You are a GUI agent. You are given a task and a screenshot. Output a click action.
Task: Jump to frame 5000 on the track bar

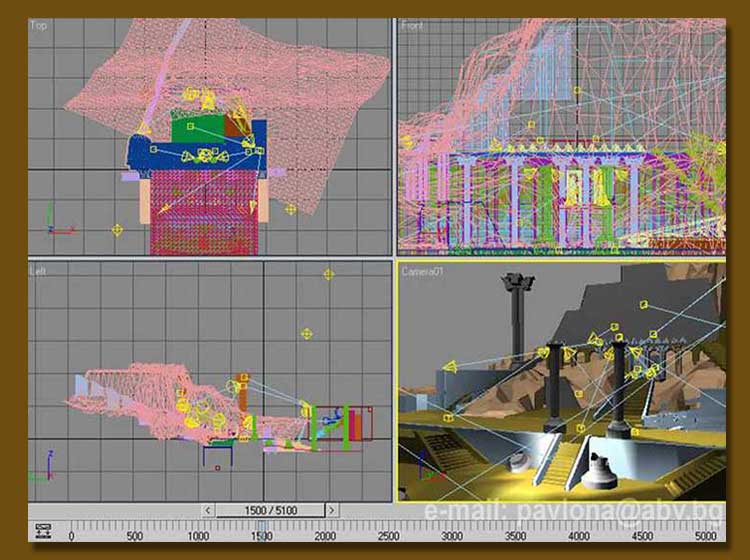[x=706, y=536]
